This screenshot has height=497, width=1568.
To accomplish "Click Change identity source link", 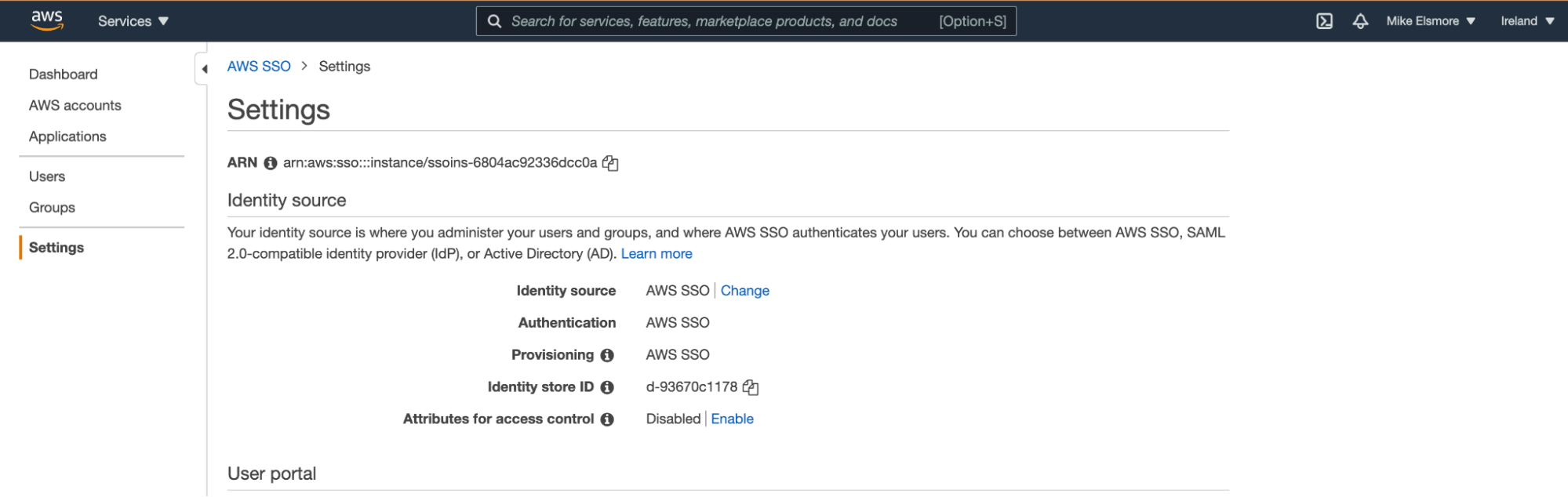I will point(744,291).
